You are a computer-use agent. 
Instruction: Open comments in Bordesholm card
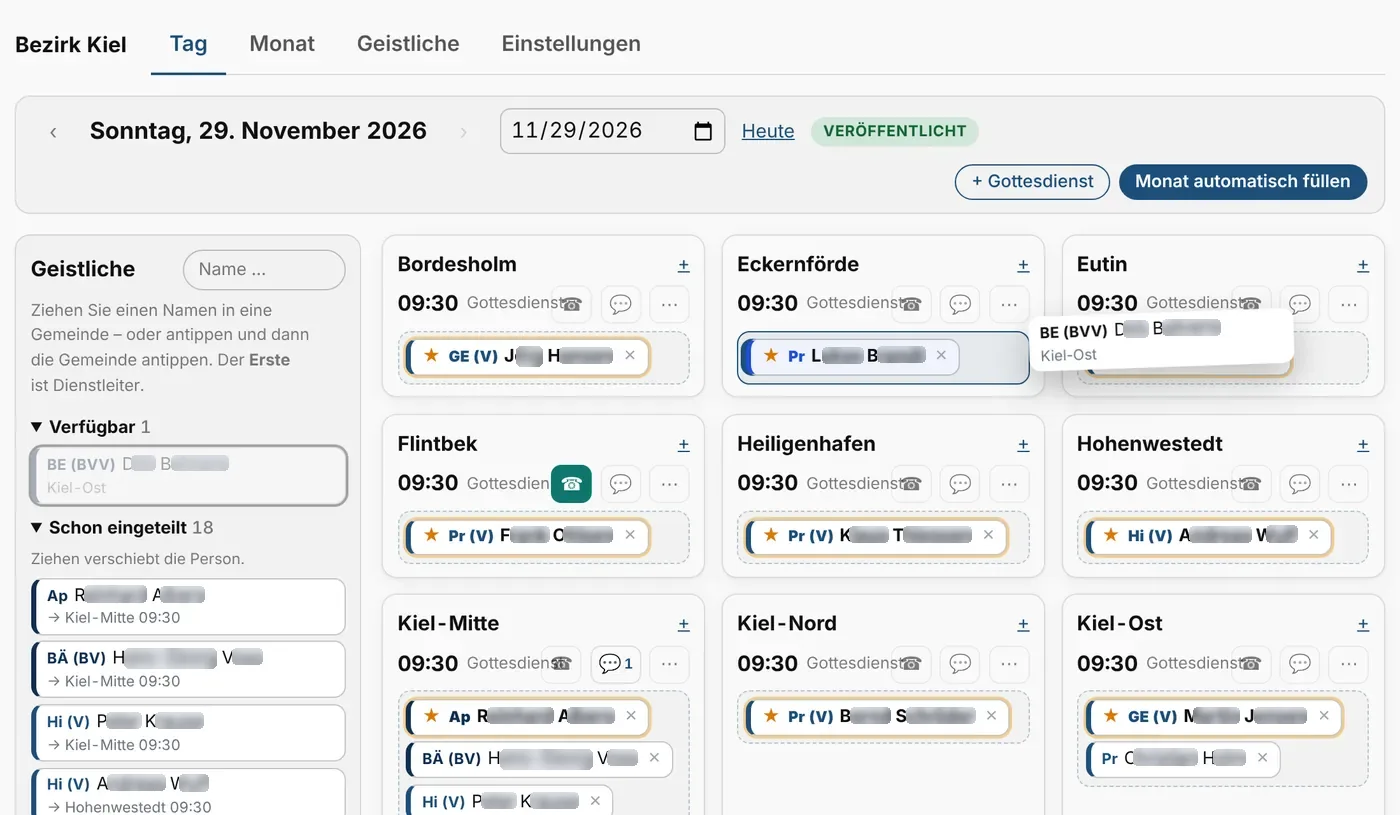tap(620, 304)
